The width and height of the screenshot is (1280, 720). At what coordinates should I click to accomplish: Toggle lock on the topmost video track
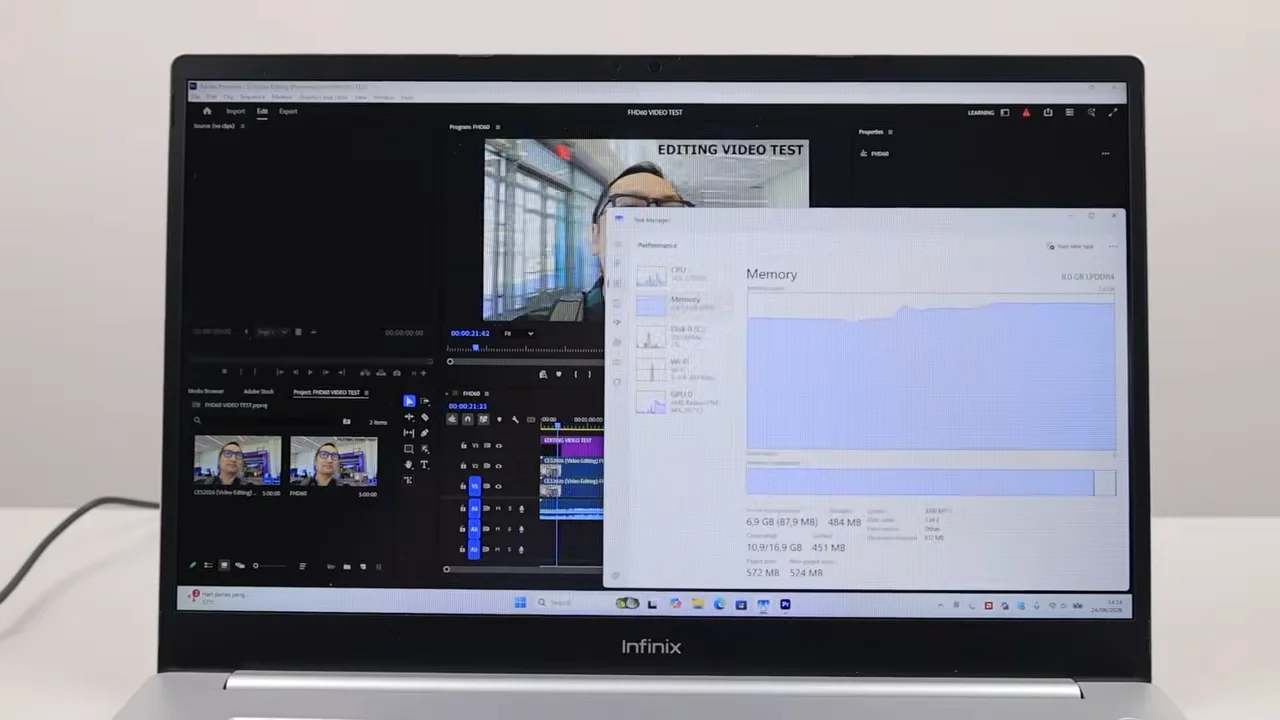463,445
